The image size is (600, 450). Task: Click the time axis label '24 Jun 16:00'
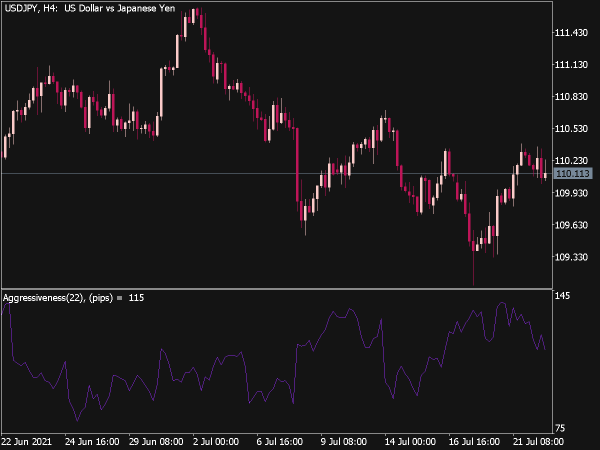pos(92,442)
